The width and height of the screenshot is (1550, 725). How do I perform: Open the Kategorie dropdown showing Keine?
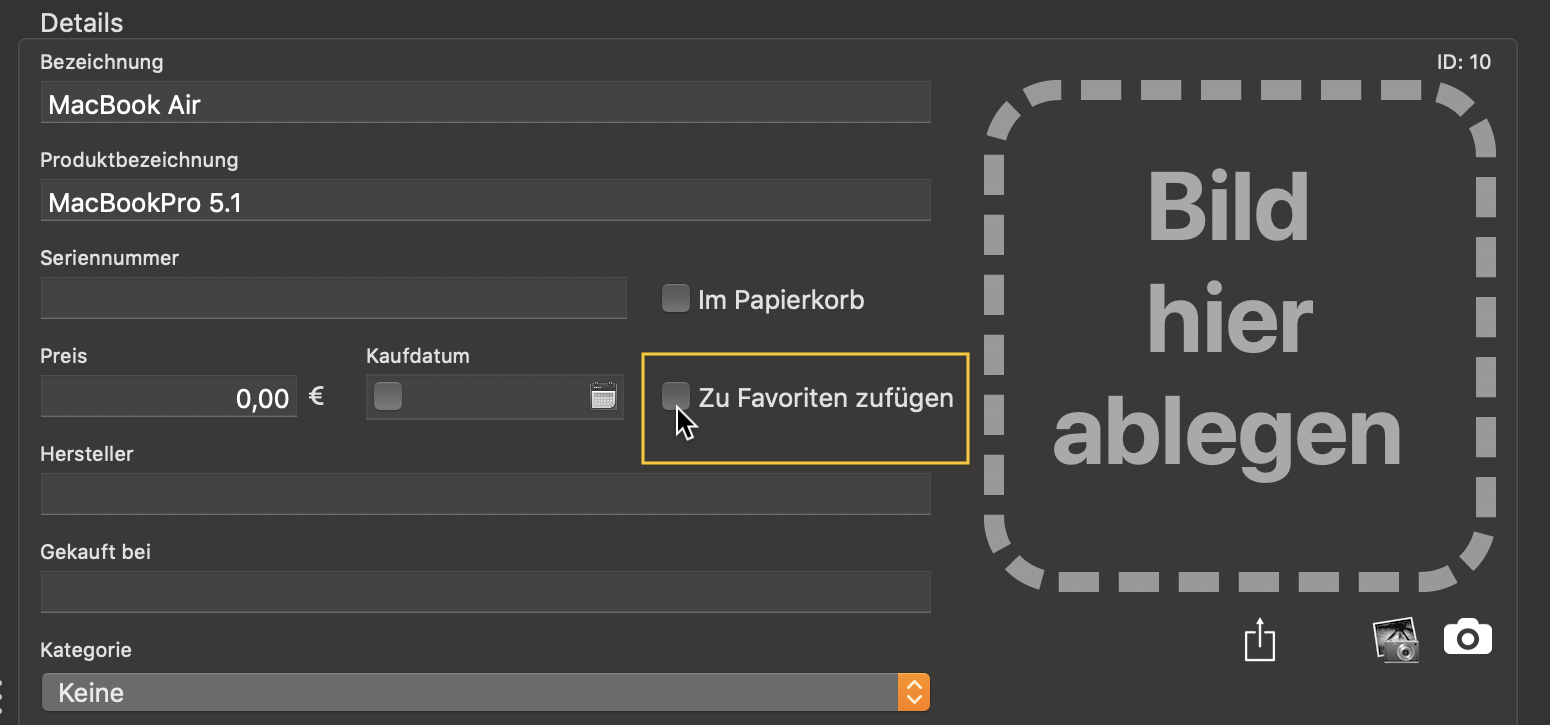(x=485, y=692)
